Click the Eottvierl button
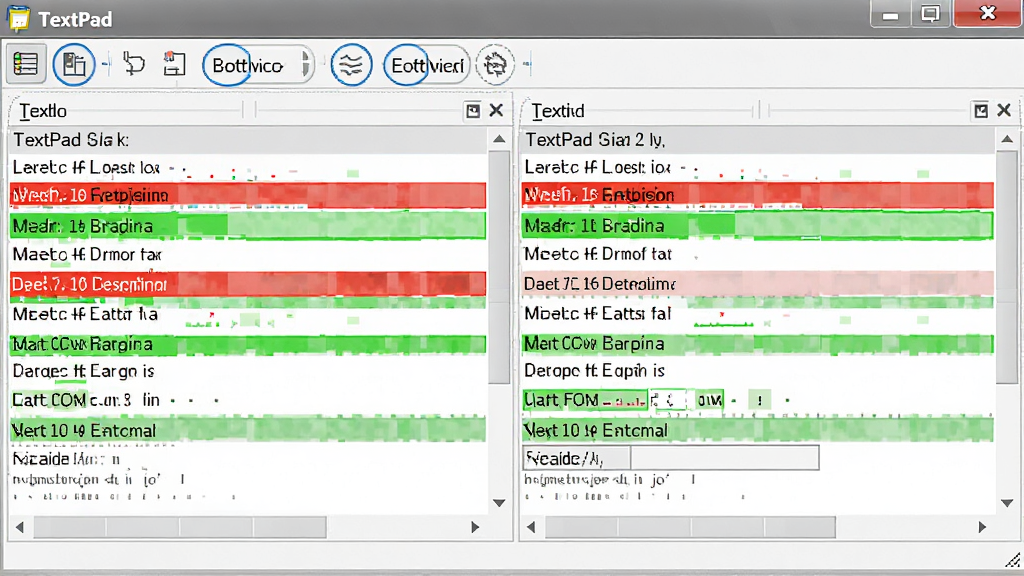The image size is (1024, 576). [426, 65]
